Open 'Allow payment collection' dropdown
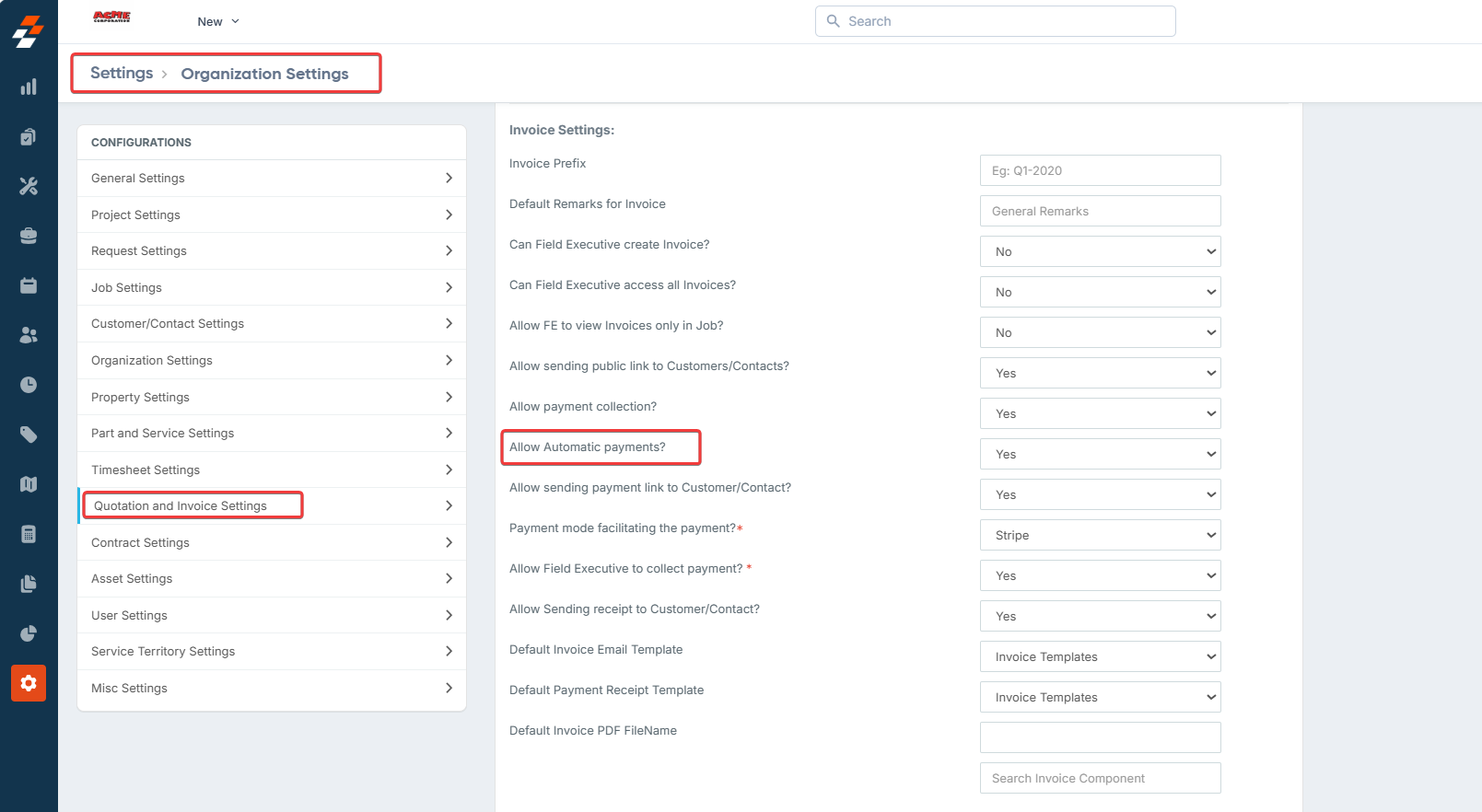The height and width of the screenshot is (812, 1482). (x=1100, y=413)
